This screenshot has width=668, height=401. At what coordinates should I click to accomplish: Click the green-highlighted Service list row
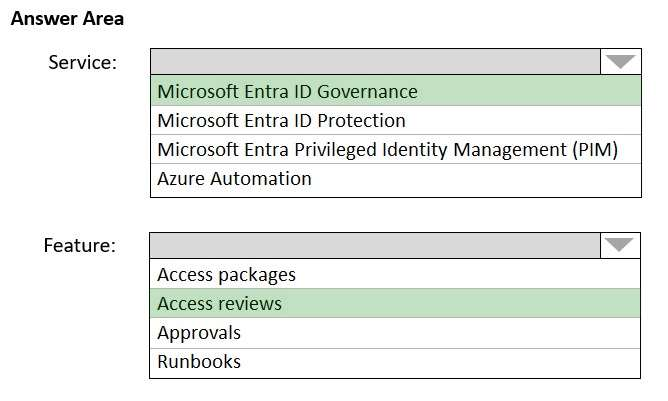point(395,92)
